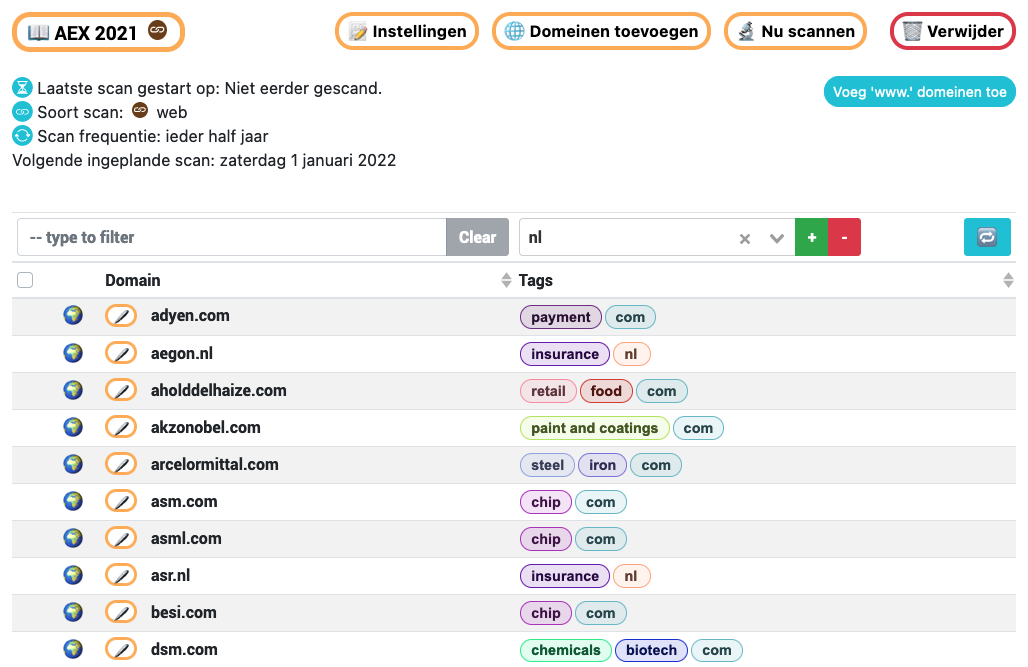Click the Verwijder delete button
Image resolution: width=1028 pixels, height=667 pixels.
click(953, 31)
